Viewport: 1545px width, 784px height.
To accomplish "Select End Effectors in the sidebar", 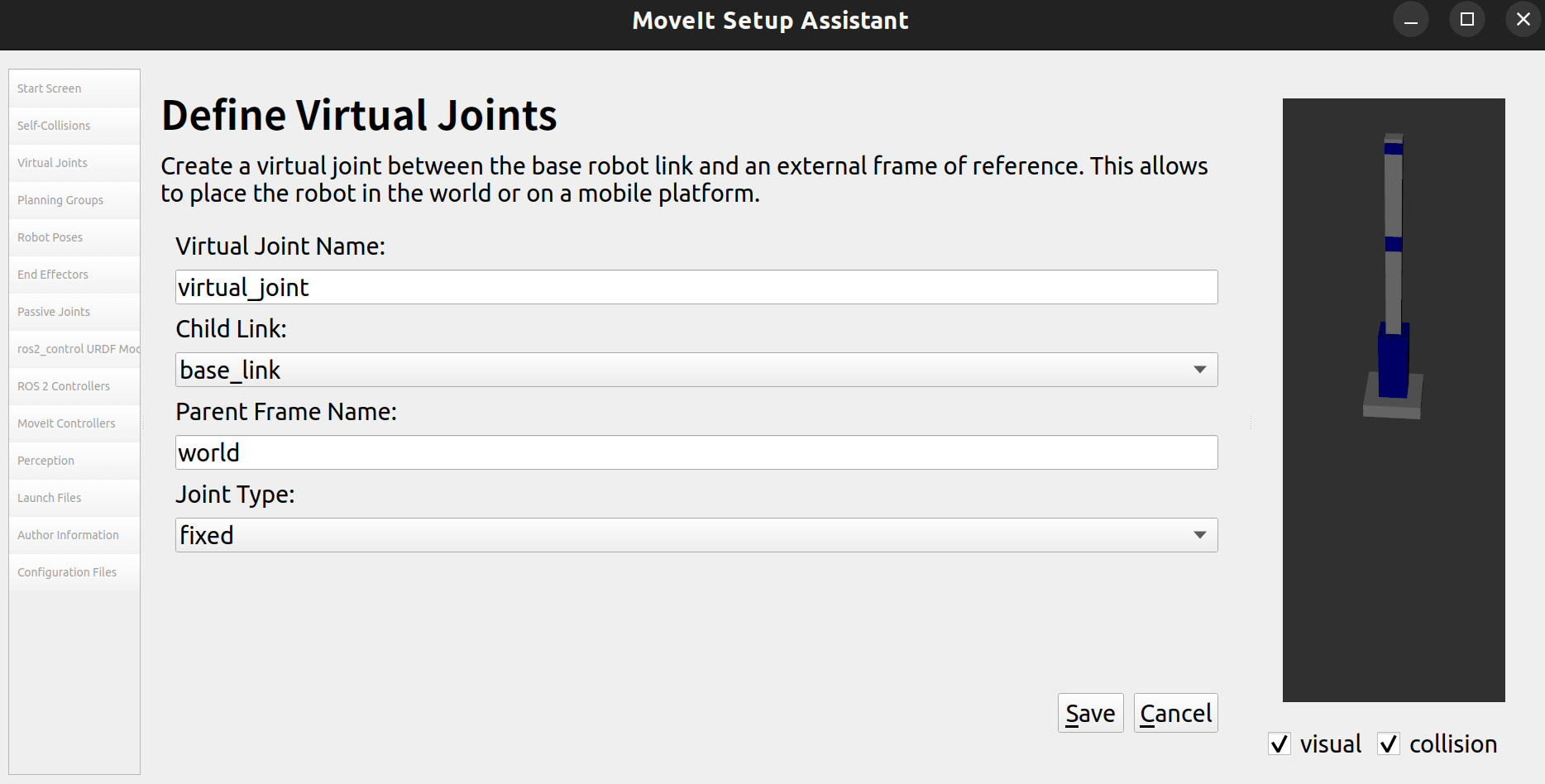I will [52, 275].
